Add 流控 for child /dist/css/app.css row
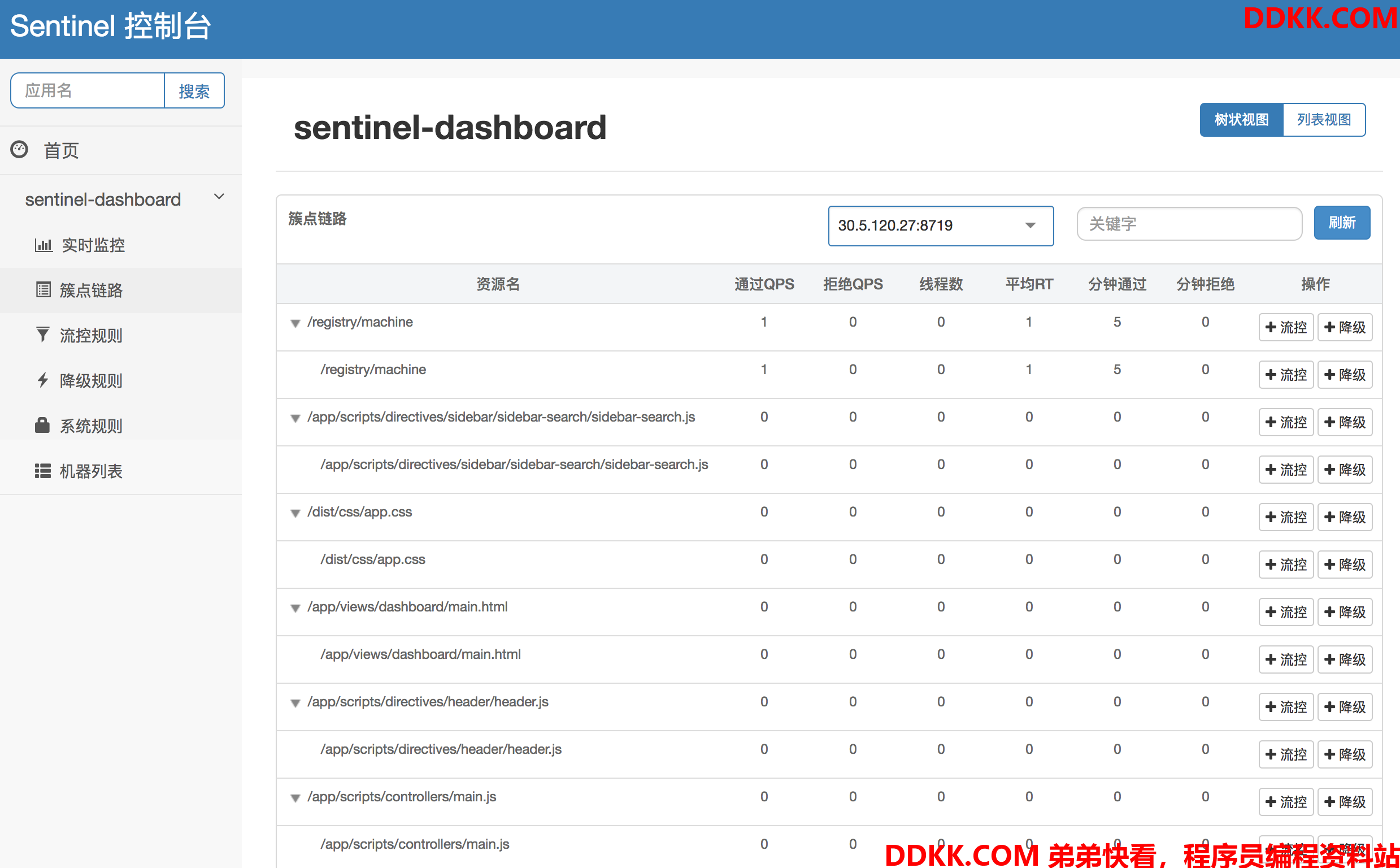 [x=1286, y=565]
